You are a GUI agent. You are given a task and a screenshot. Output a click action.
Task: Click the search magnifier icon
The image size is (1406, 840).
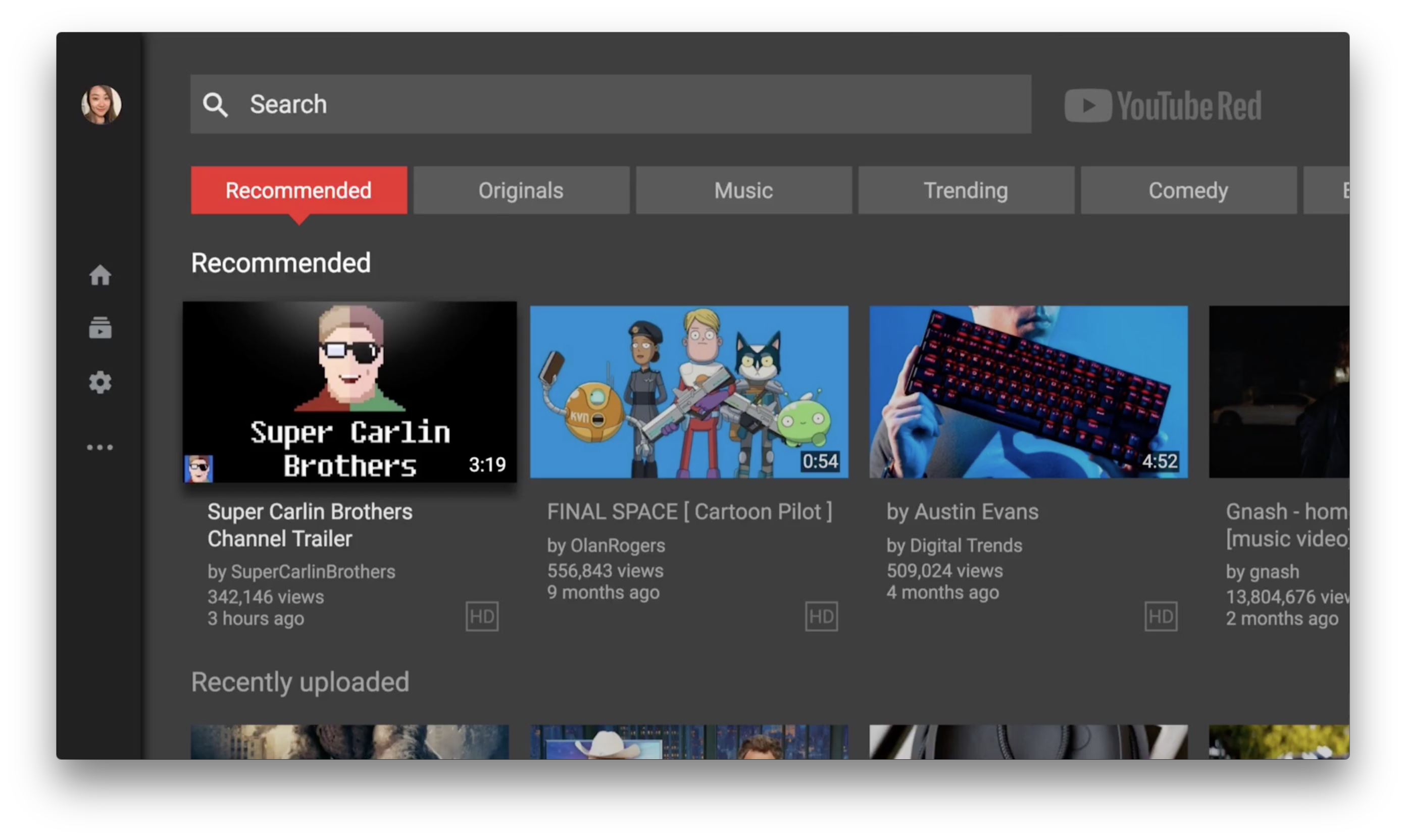(216, 104)
